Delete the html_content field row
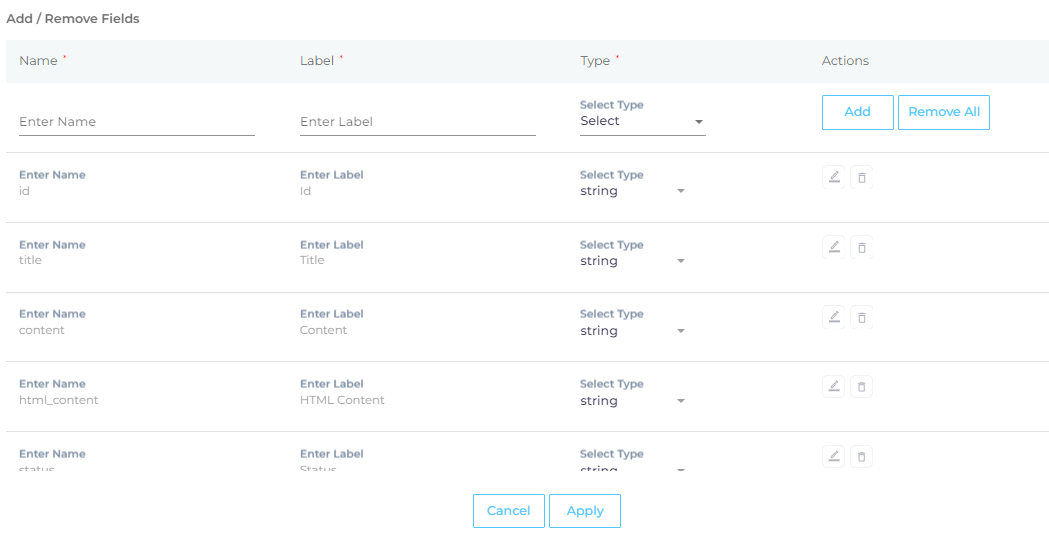1049x545 pixels. 861,387
